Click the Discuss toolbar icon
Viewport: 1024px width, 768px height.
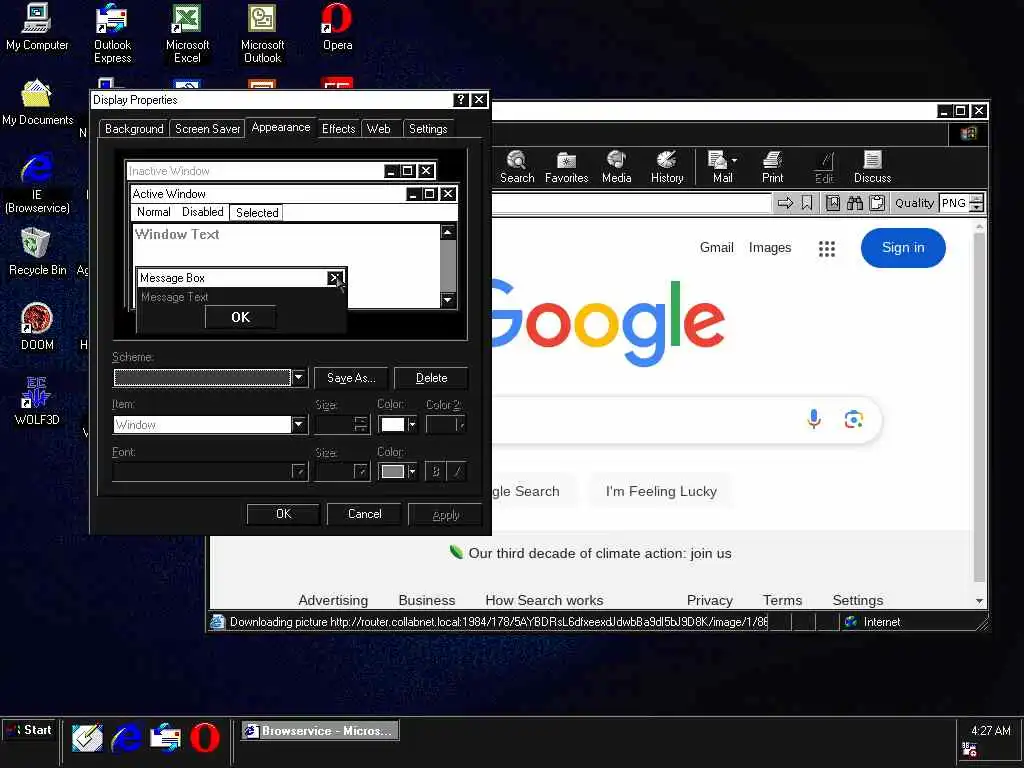(x=872, y=167)
